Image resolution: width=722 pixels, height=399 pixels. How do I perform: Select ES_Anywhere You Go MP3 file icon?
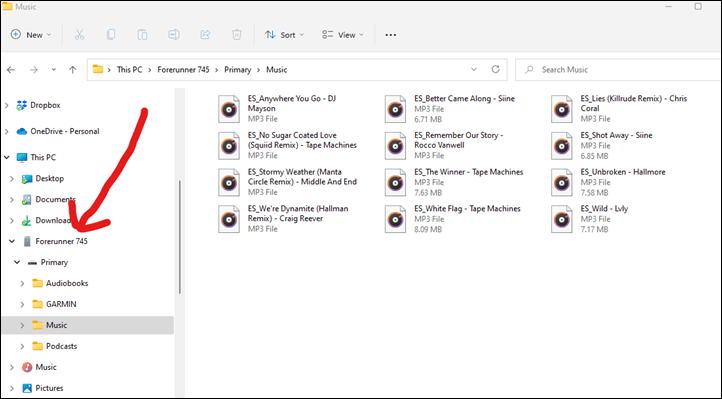click(x=229, y=109)
